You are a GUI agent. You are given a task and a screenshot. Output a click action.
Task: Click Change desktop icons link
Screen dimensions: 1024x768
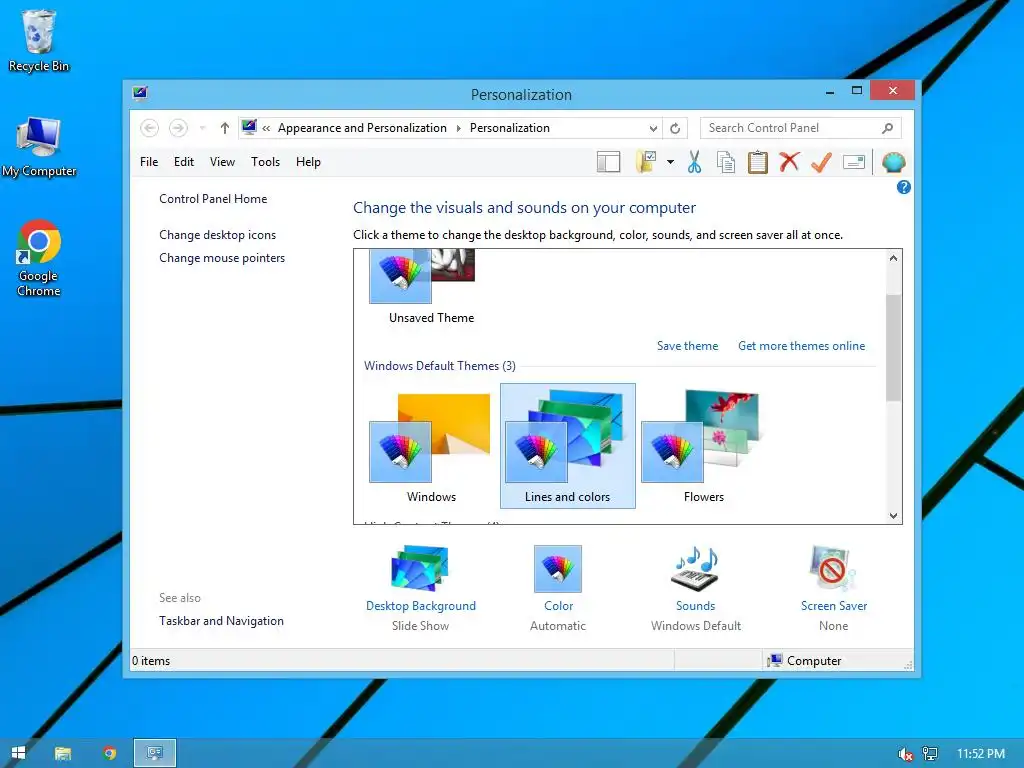tap(217, 234)
